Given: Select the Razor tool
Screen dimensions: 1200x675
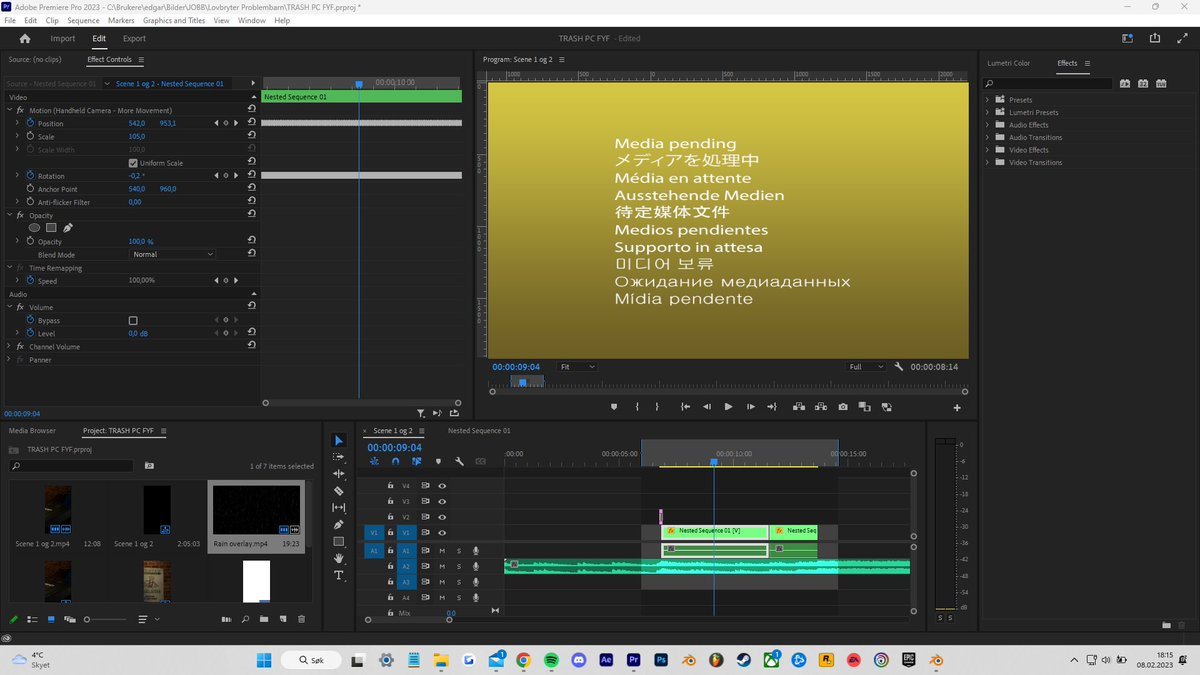Looking at the screenshot, I should click(x=339, y=491).
